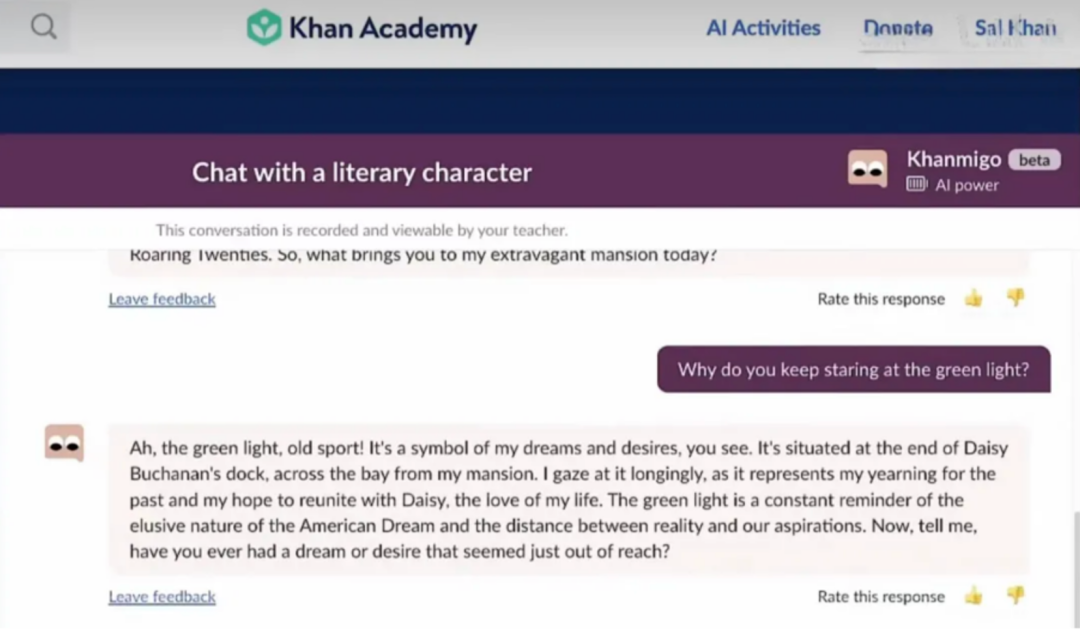Click the Khanmigo name label
The width and height of the screenshot is (1080, 635).
[953, 159]
